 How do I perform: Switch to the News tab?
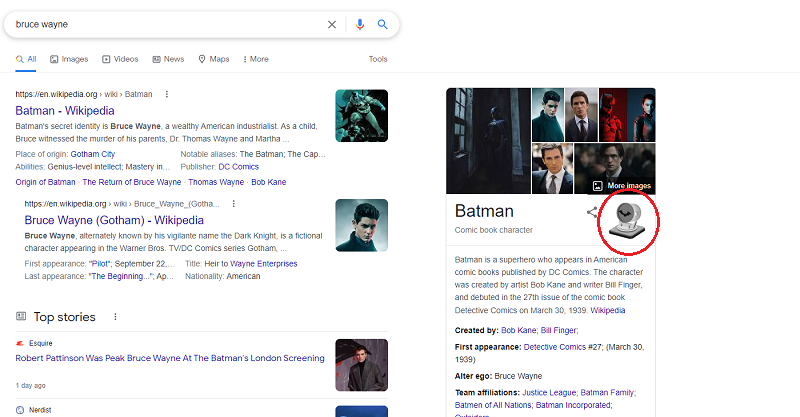(168, 59)
